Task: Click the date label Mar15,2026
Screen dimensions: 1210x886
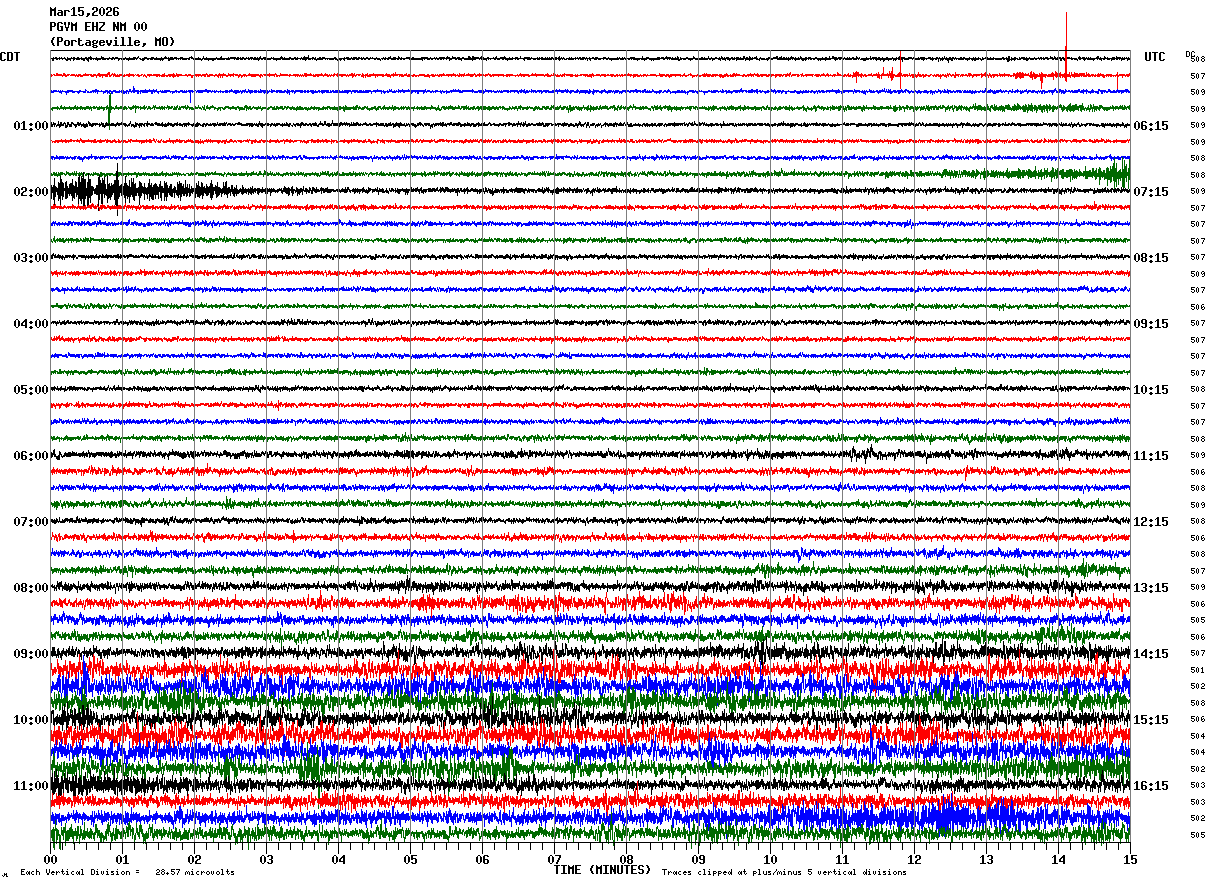Action: coord(84,12)
